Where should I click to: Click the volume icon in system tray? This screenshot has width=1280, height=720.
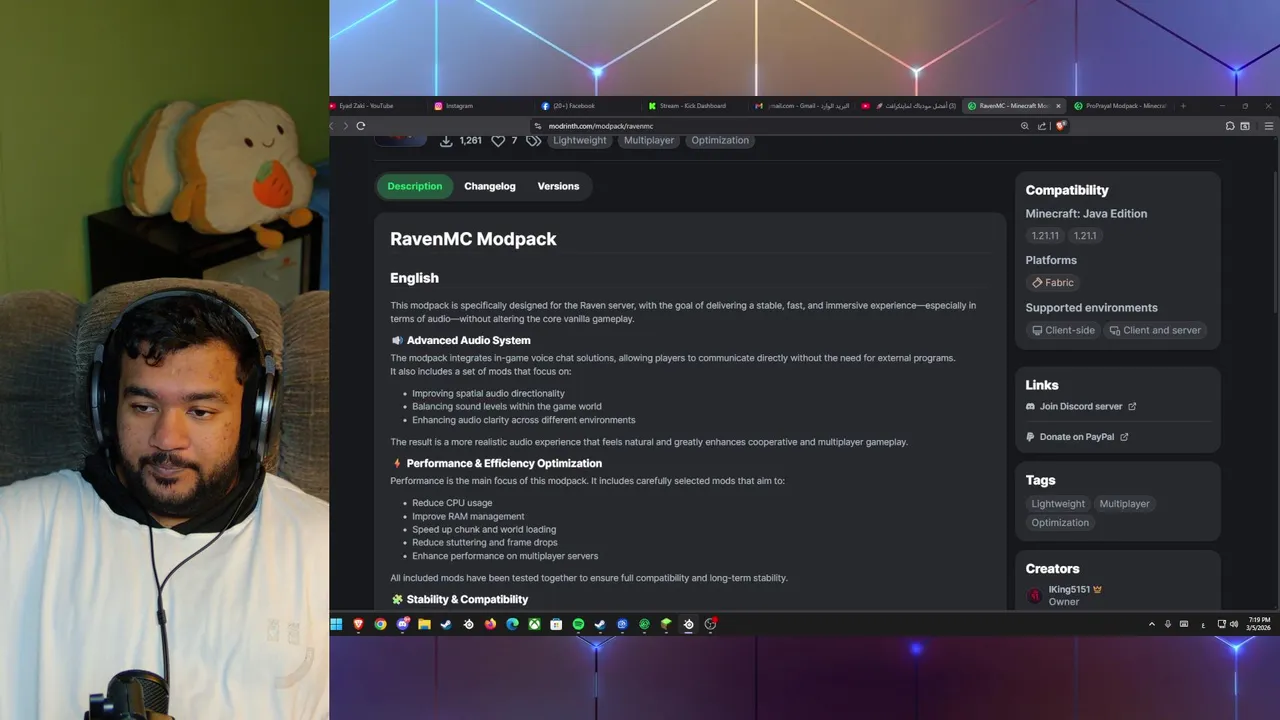click(x=1235, y=624)
